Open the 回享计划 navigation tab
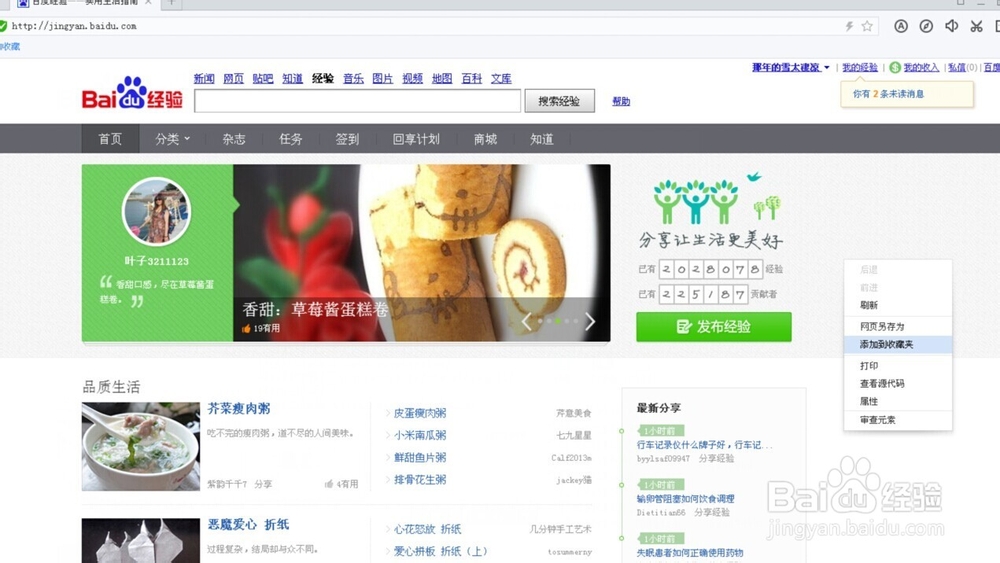 click(x=416, y=139)
